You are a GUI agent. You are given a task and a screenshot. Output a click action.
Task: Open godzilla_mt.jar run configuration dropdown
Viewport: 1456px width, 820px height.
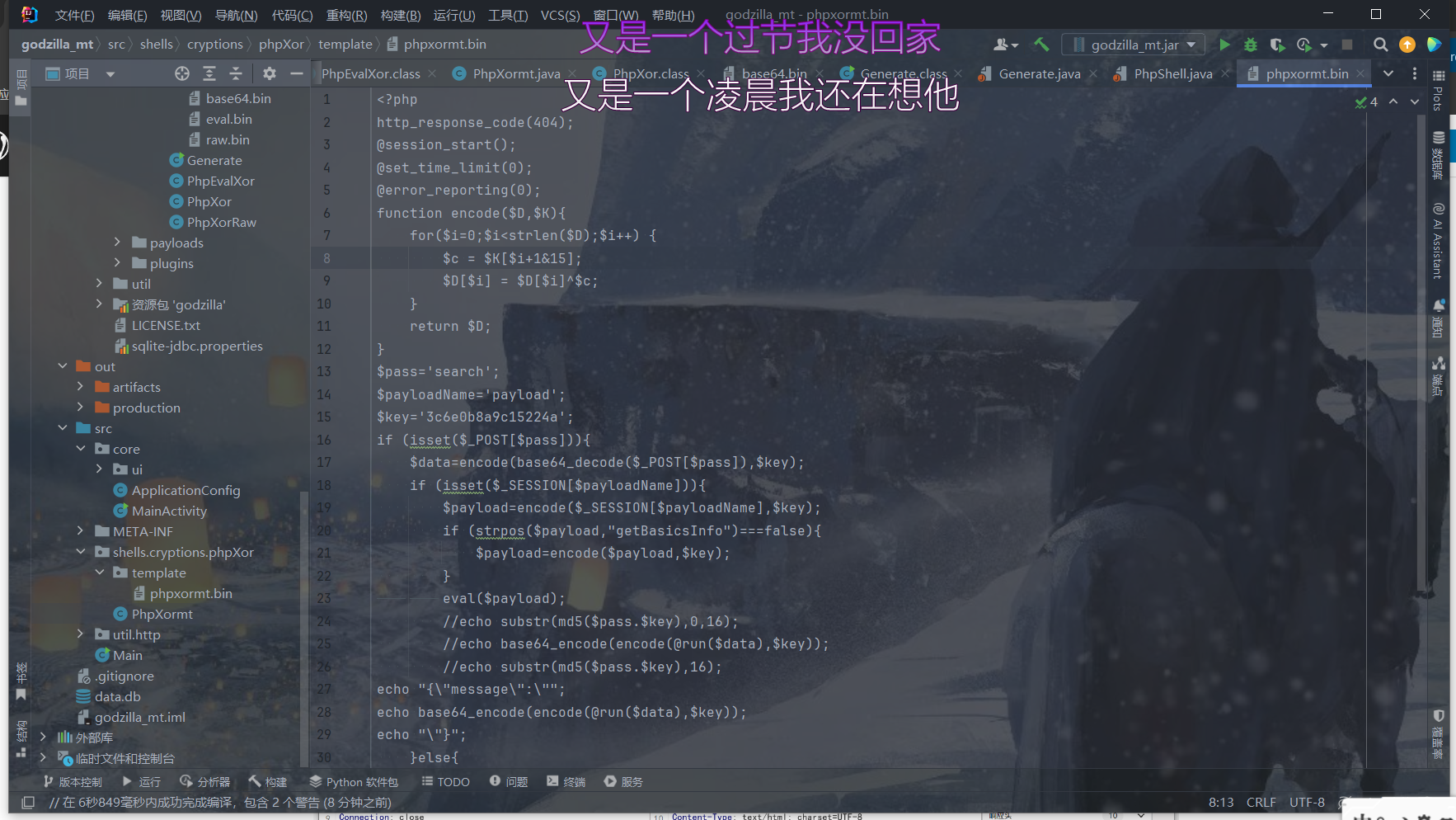(x=1134, y=45)
